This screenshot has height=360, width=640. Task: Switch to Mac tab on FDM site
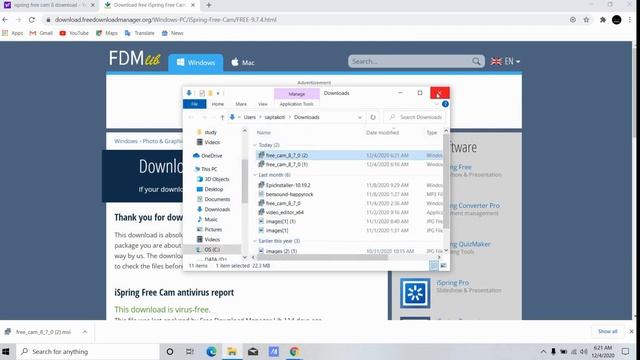click(x=243, y=62)
